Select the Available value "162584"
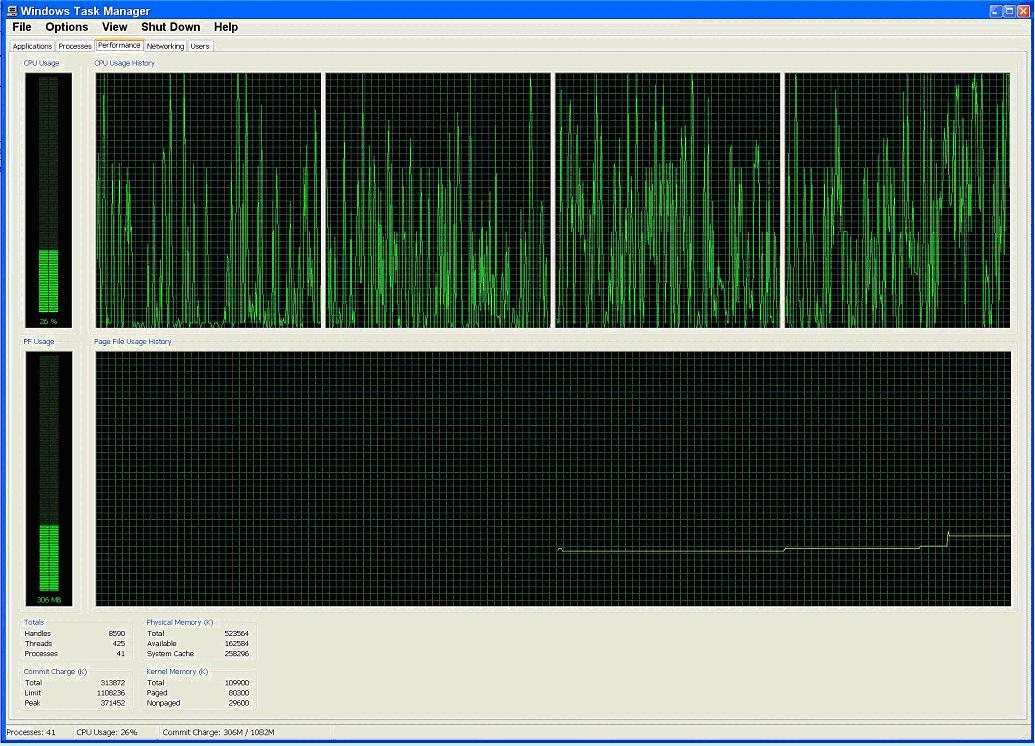The width and height of the screenshot is (1035, 746). 236,644
